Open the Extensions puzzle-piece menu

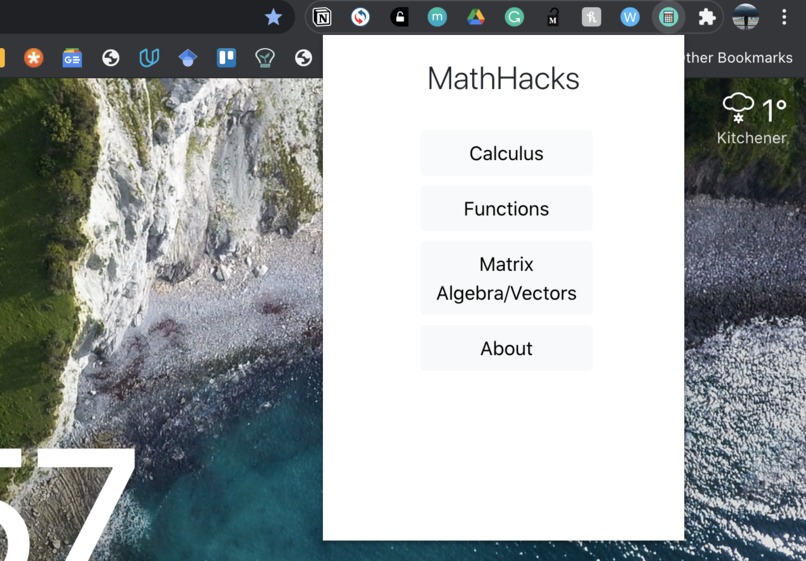707,17
